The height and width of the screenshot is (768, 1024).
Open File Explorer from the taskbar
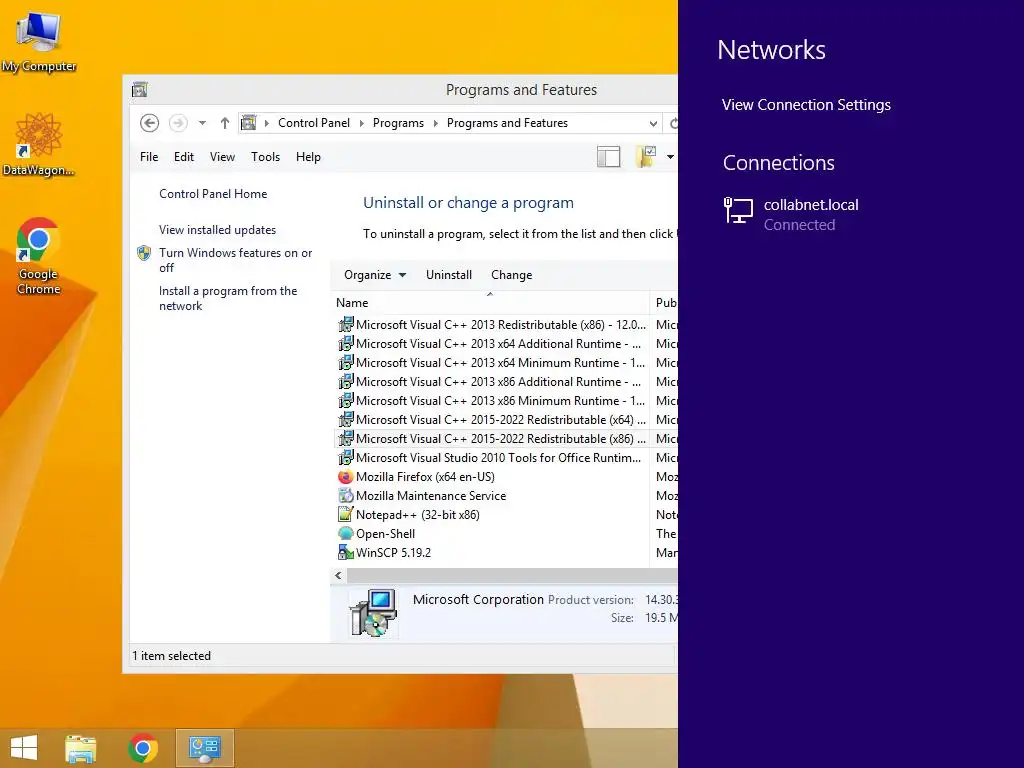tap(81, 748)
